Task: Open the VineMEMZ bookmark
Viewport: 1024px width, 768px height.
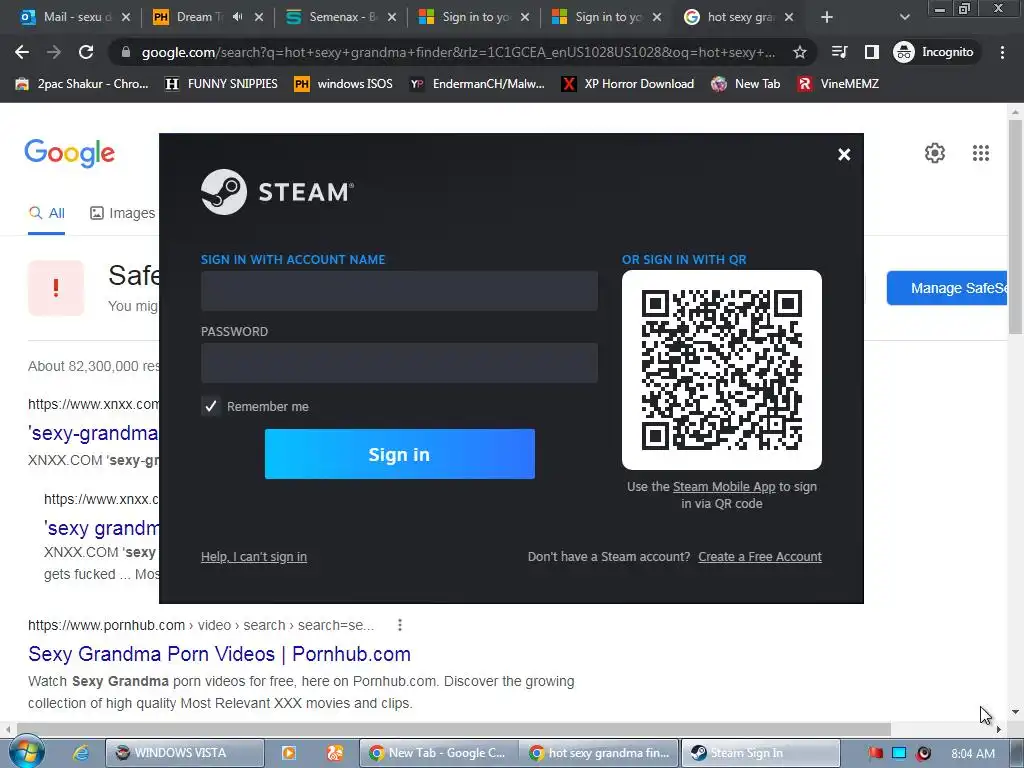Action: pyautogui.click(x=838, y=84)
